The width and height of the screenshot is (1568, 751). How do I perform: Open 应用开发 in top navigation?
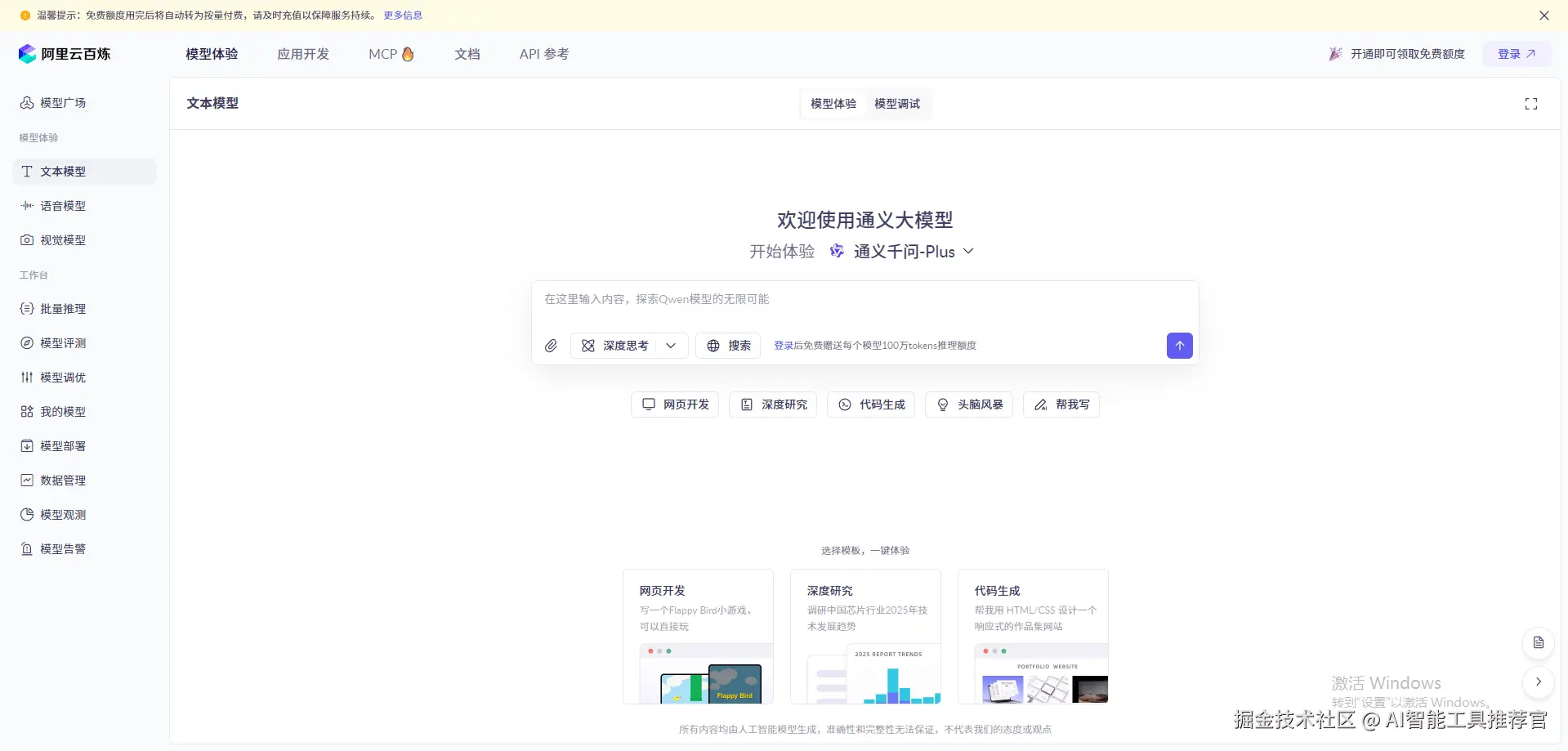click(x=303, y=54)
